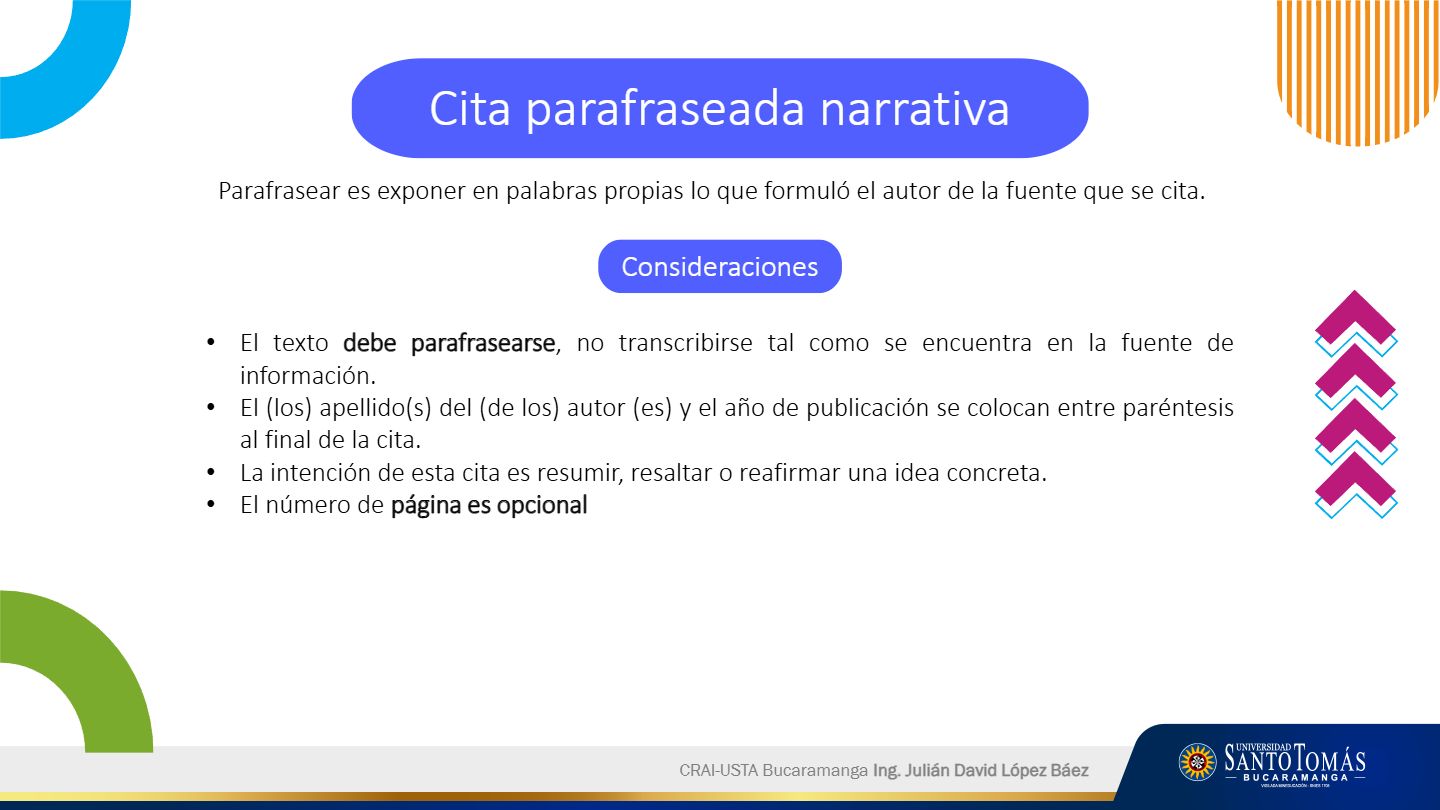Screen dimensions: 1440x810
Task: Click the Consideraciones pill button
Action: click(x=719, y=267)
